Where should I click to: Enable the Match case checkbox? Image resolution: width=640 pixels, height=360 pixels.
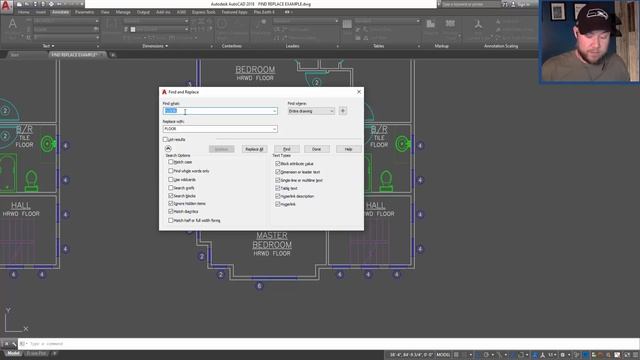pos(171,162)
